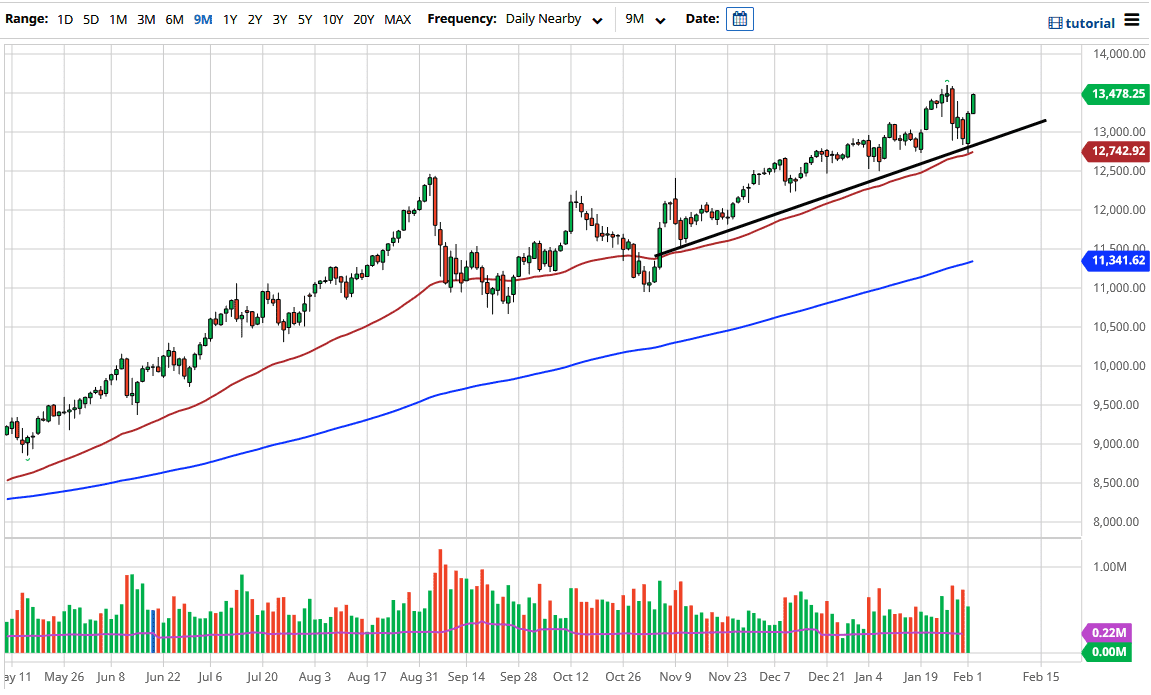This screenshot has height=695, width=1151.
Task: Click the green 13,478.25 price label
Action: (1116, 94)
